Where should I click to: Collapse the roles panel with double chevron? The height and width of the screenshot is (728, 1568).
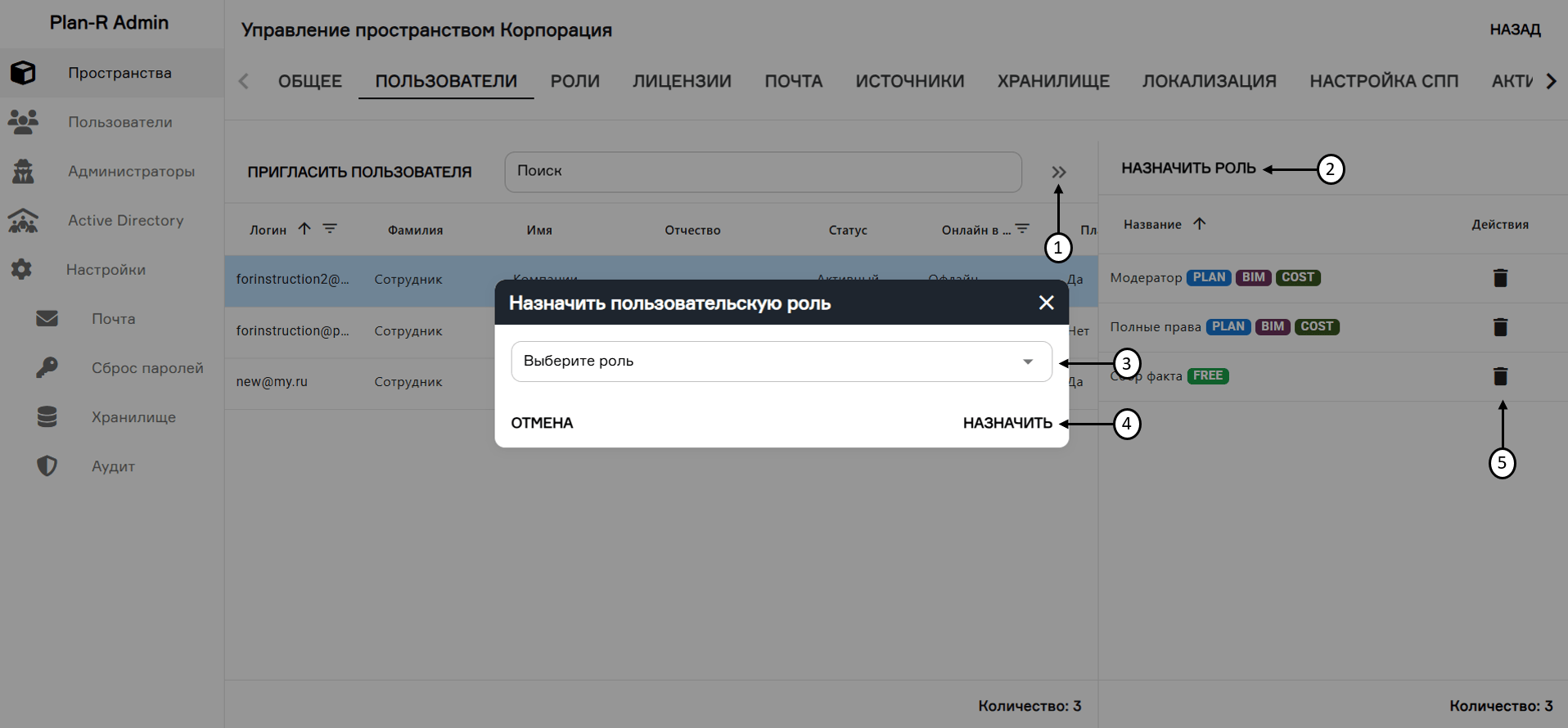pyautogui.click(x=1059, y=172)
